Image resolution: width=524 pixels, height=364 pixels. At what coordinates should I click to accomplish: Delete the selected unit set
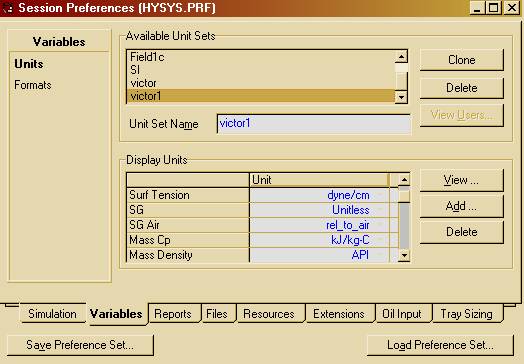[x=462, y=88]
